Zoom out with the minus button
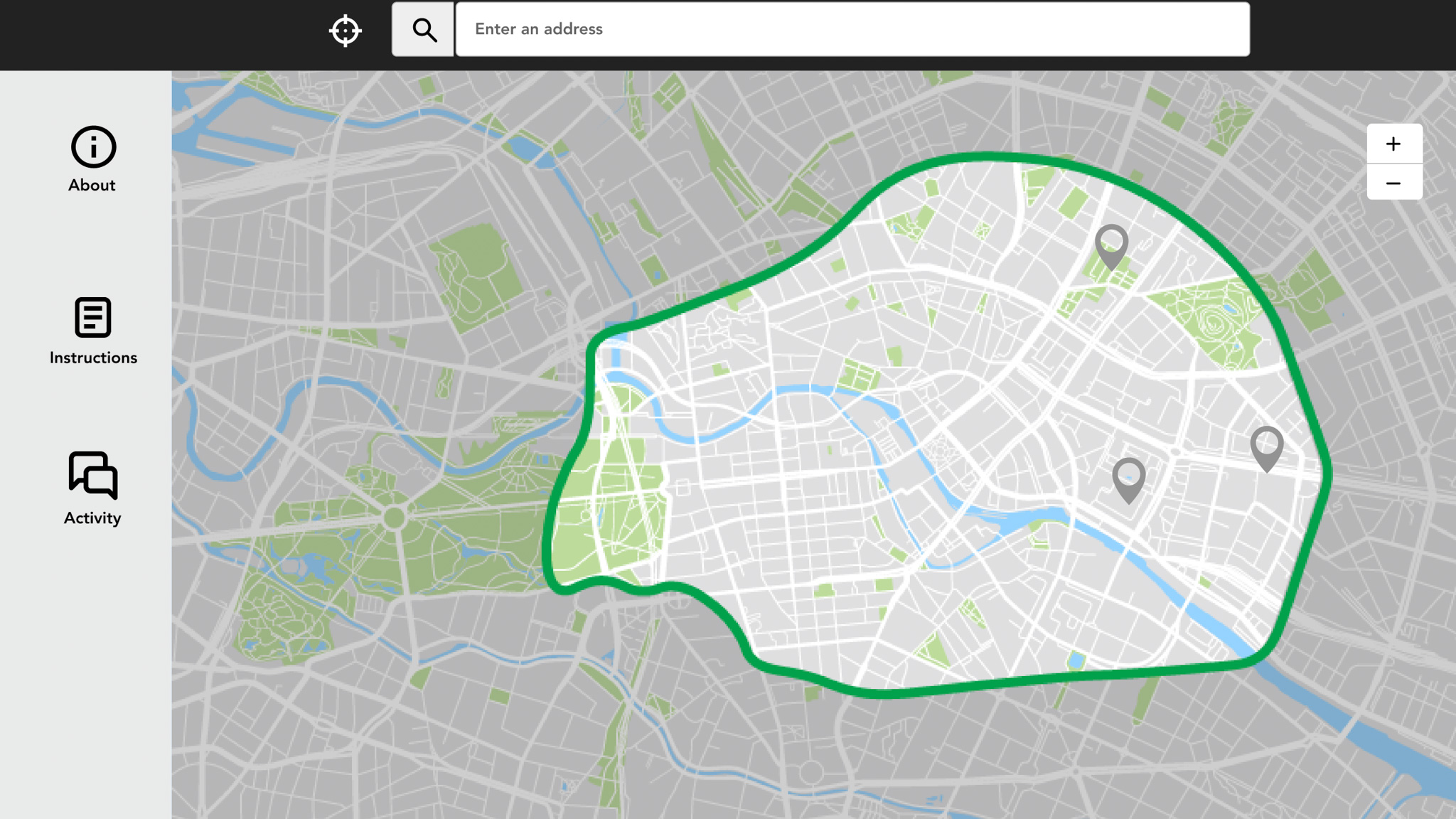Image resolution: width=1456 pixels, height=819 pixels. point(1394,183)
